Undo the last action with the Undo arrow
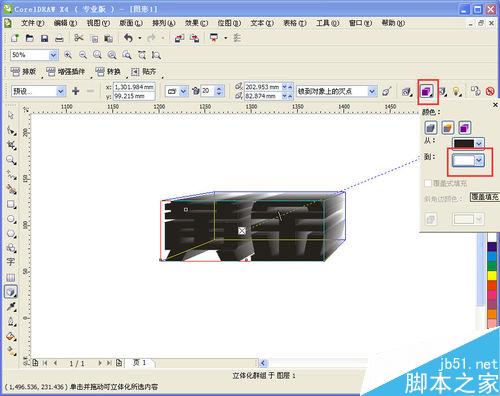Image resolution: width=500 pixels, height=396 pixels. [x=128, y=38]
